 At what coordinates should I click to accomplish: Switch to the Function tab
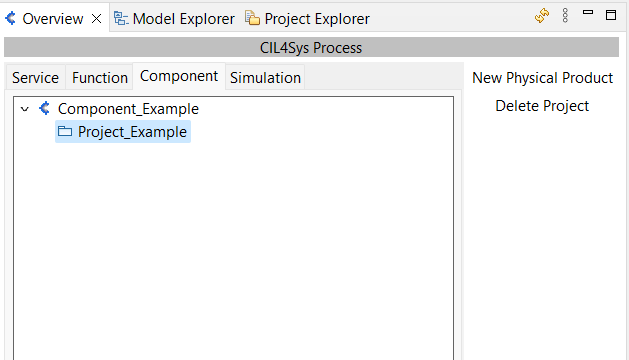click(100, 77)
